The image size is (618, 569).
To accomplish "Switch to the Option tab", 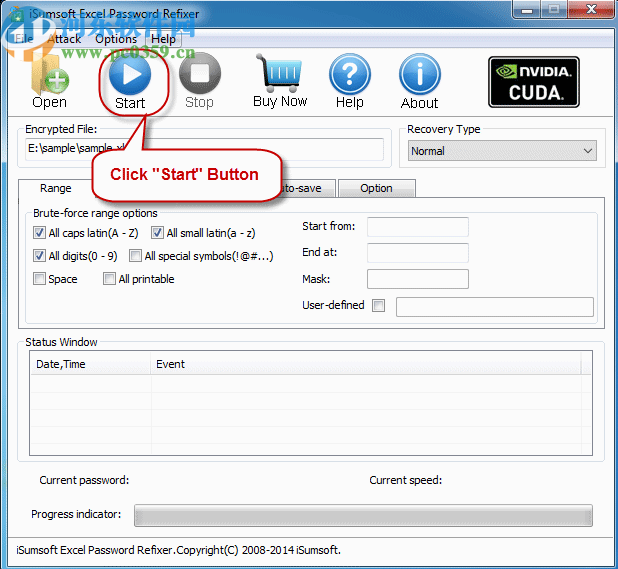I will click(376, 188).
